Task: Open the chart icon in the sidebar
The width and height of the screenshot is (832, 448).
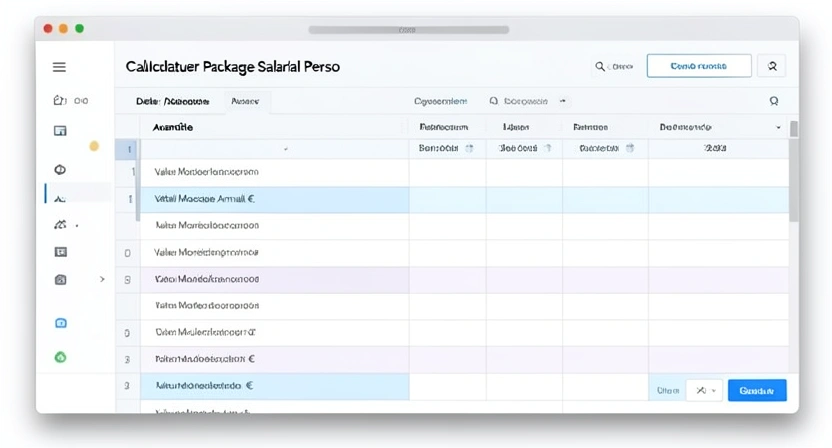Action: (x=60, y=225)
